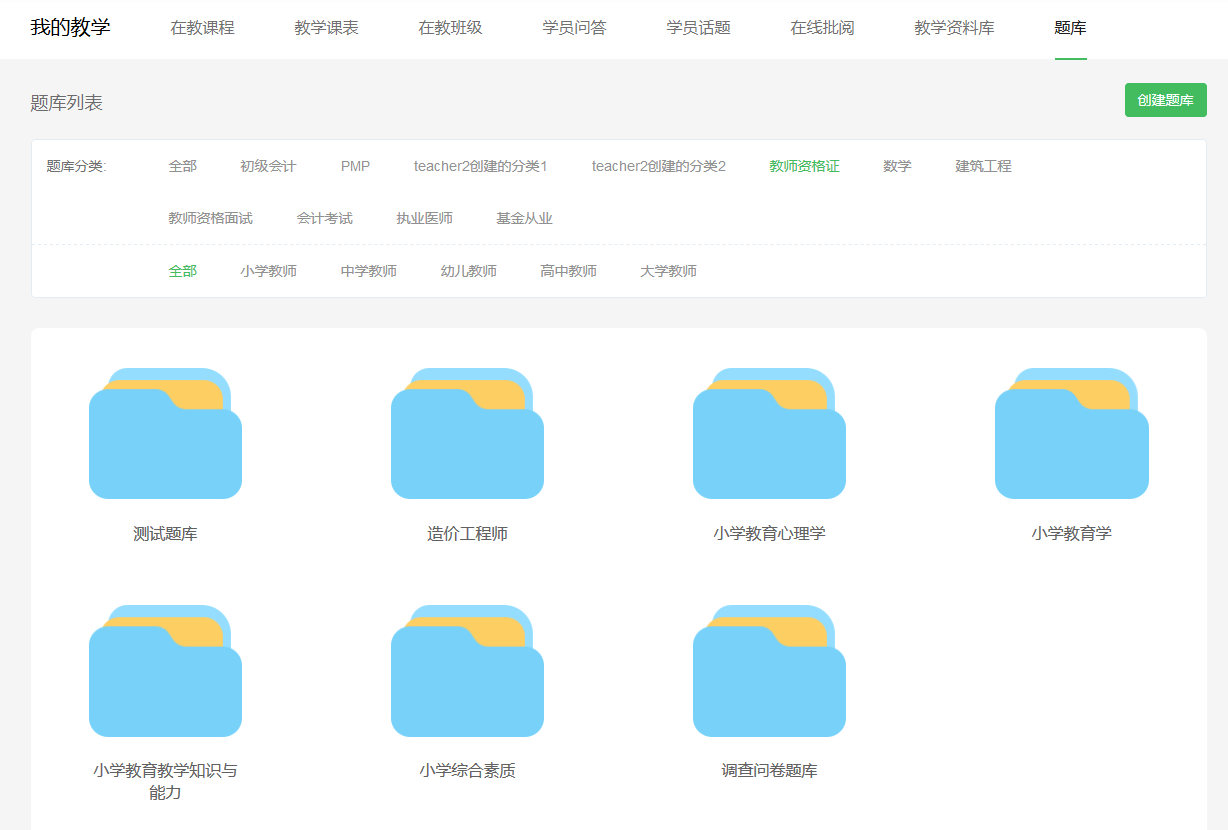Viewport: 1228px width, 830px height.
Task: Open the 造价工程师 folder icon
Action: [467, 434]
